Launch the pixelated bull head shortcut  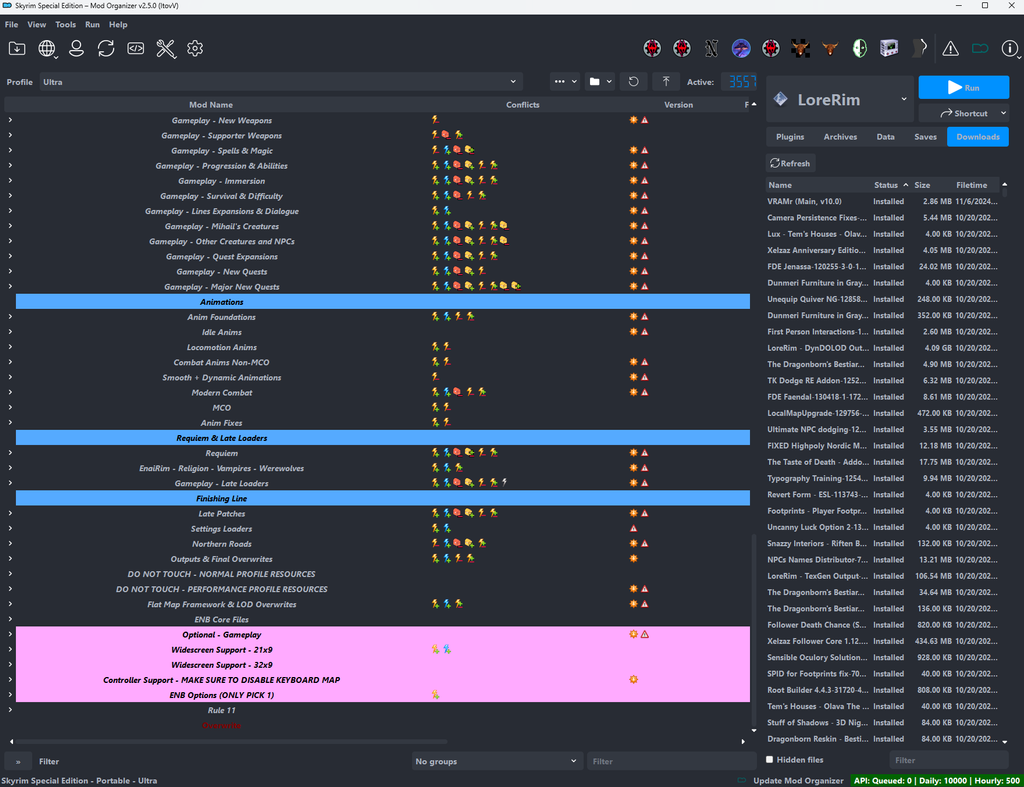[801, 48]
